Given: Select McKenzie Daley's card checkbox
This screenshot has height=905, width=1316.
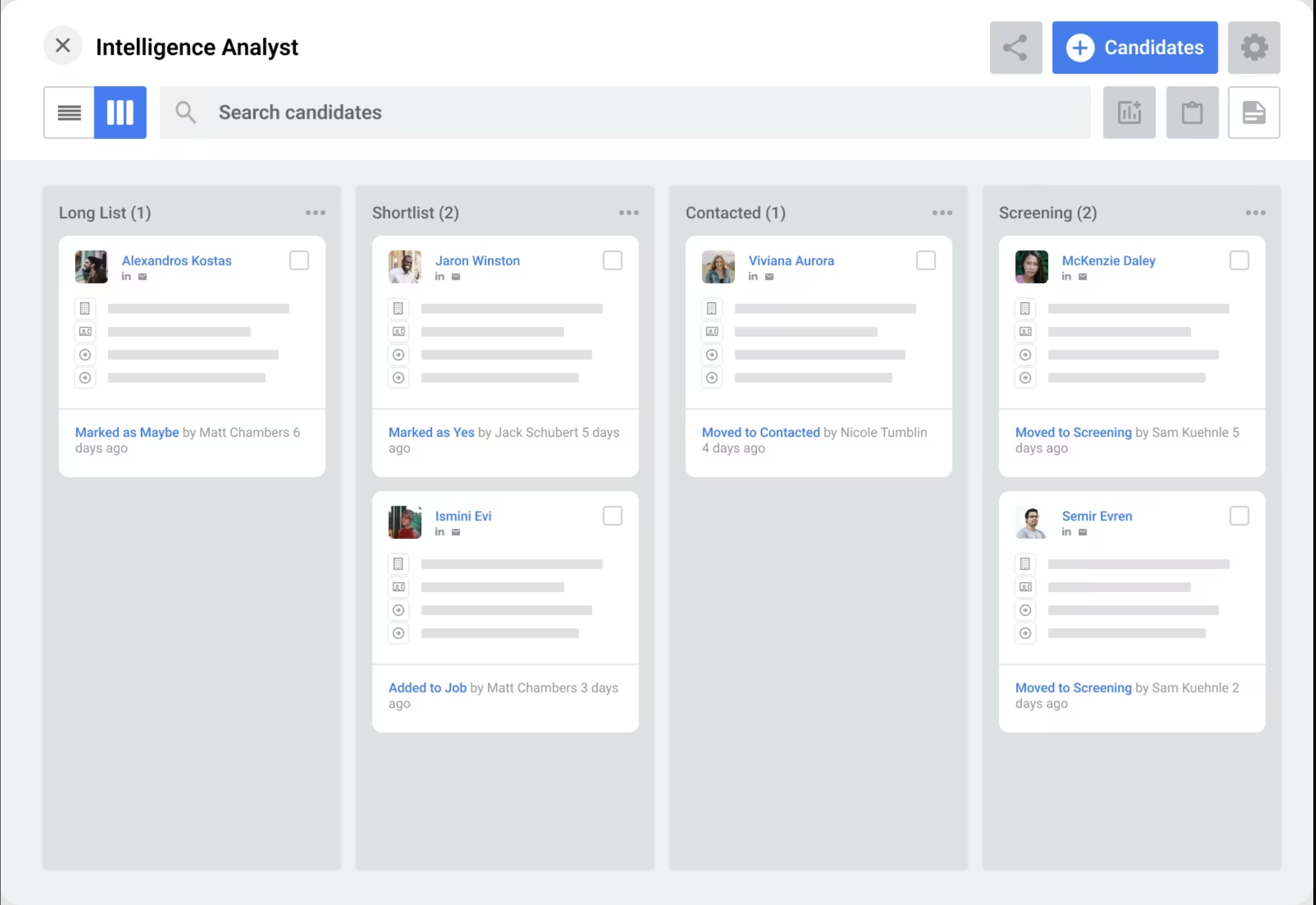Looking at the screenshot, I should coord(1239,261).
